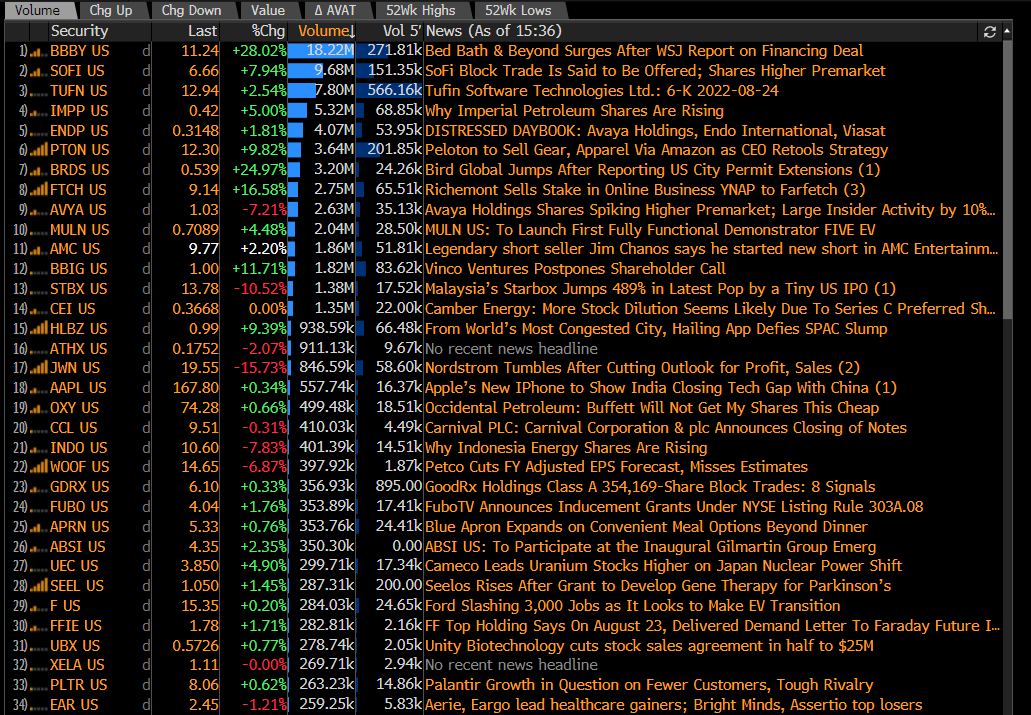Open Petco Cuts FY Adjusted EPS headline

[x=616, y=467]
